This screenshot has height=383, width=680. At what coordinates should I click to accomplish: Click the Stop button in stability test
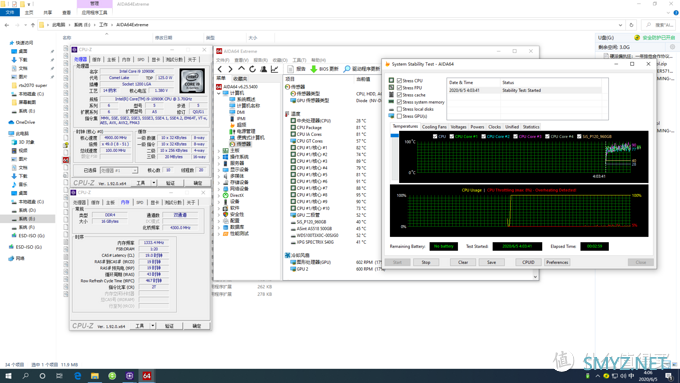pyautogui.click(x=426, y=262)
